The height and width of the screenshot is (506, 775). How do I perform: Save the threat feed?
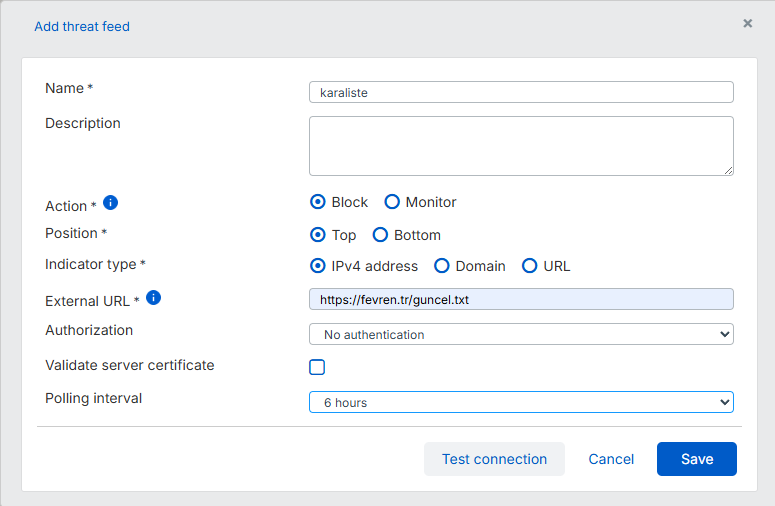pyautogui.click(x=696, y=459)
